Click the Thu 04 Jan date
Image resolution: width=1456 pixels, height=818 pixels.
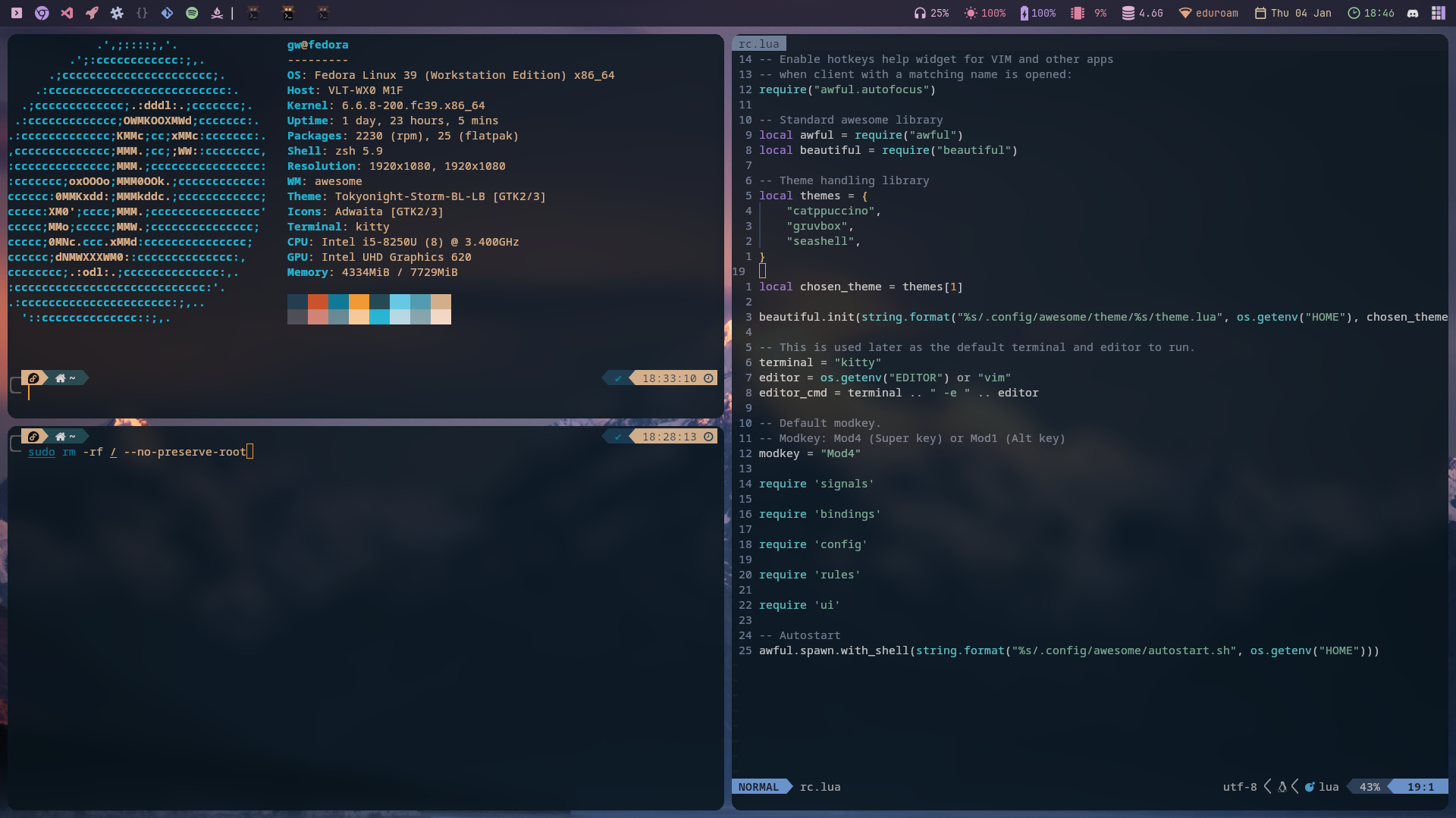coord(1301,13)
